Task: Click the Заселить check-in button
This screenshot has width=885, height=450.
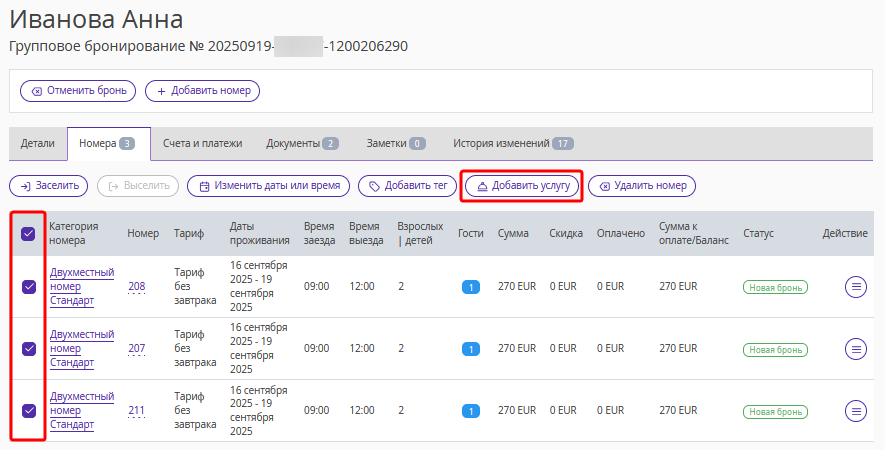Action: (49, 186)
